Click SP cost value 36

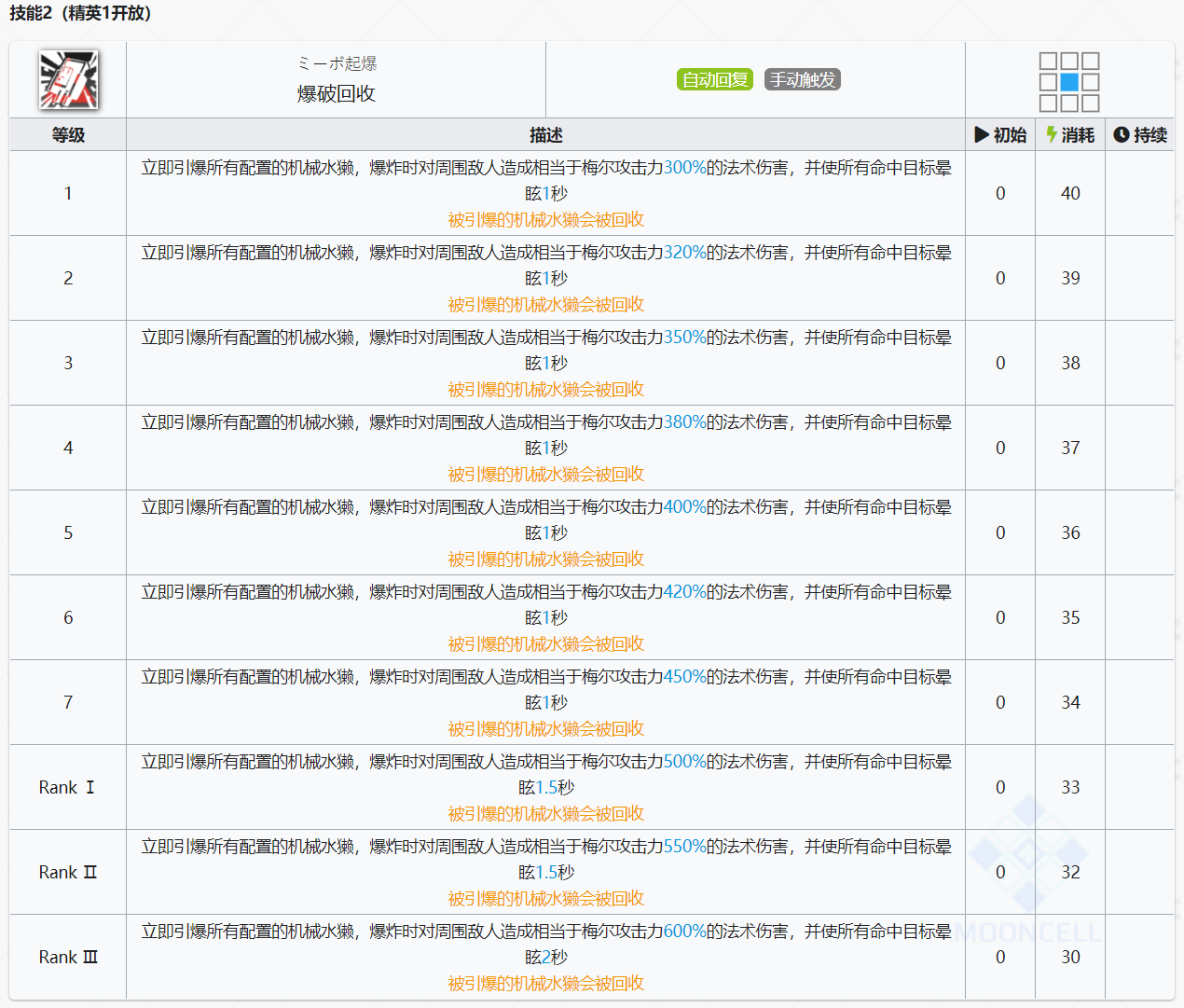point(1070,532)
